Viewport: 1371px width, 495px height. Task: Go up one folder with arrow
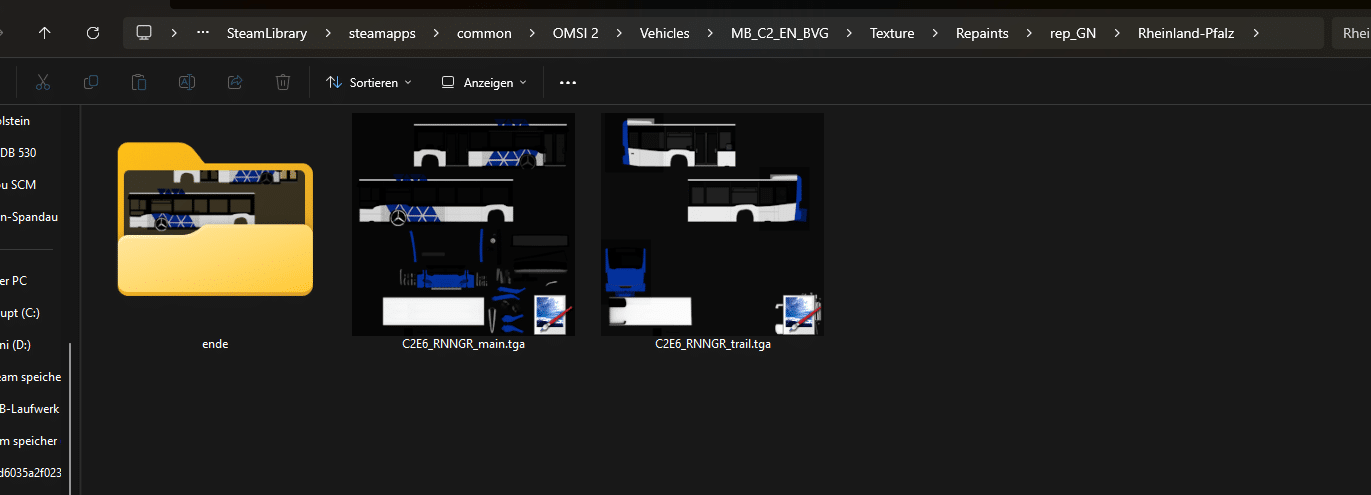tap(45, 33)
